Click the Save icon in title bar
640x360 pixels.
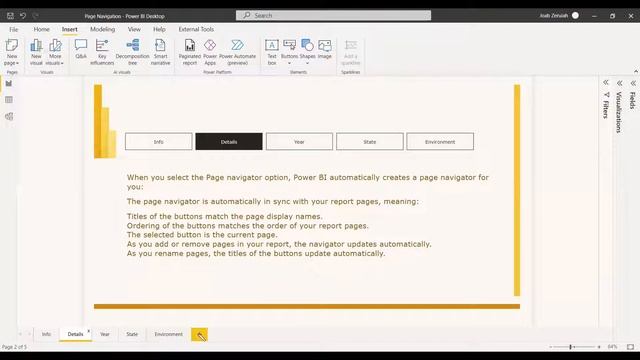(x=10, y=16)
